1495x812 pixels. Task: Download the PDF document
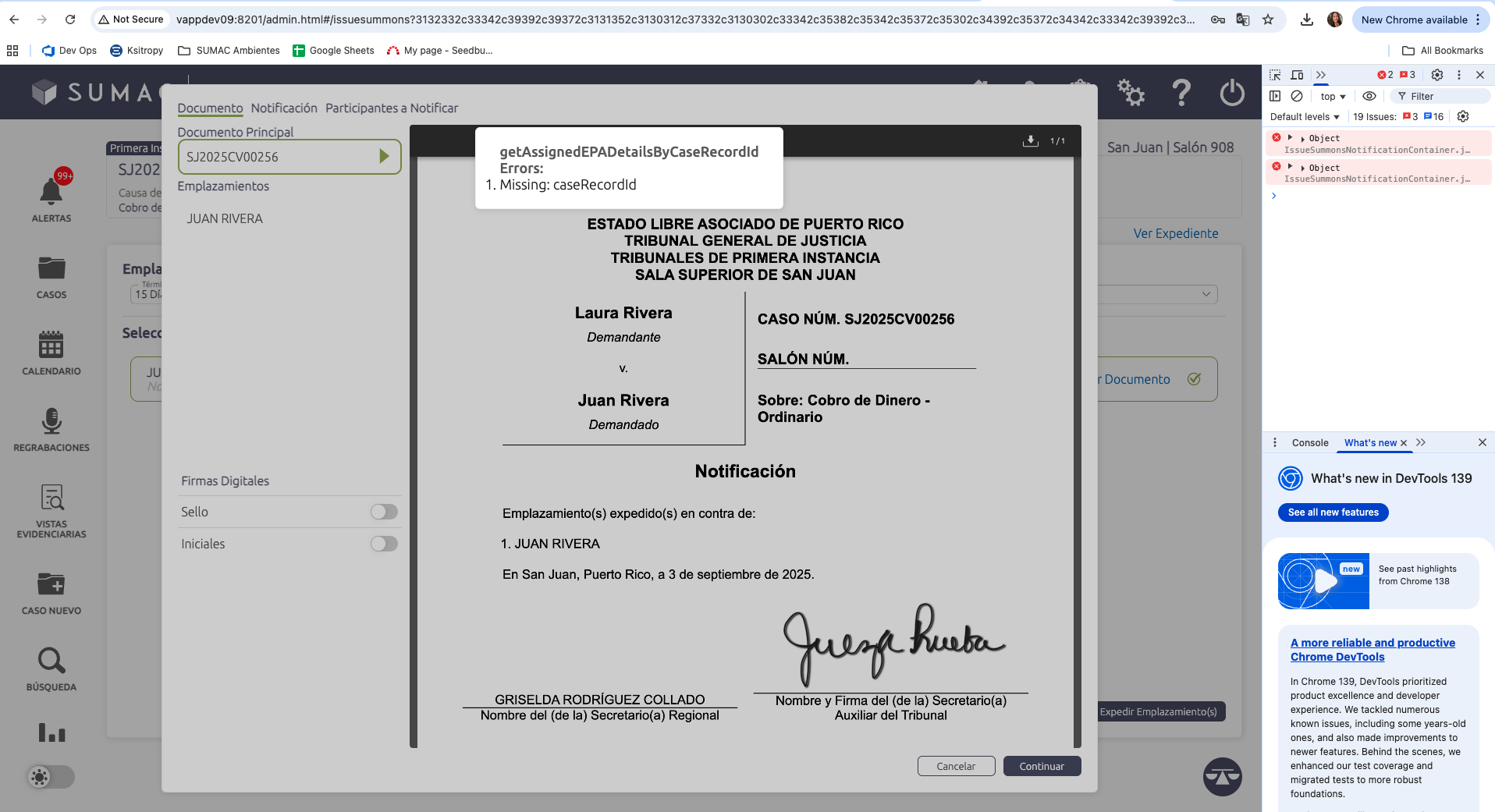(1031, 141)
